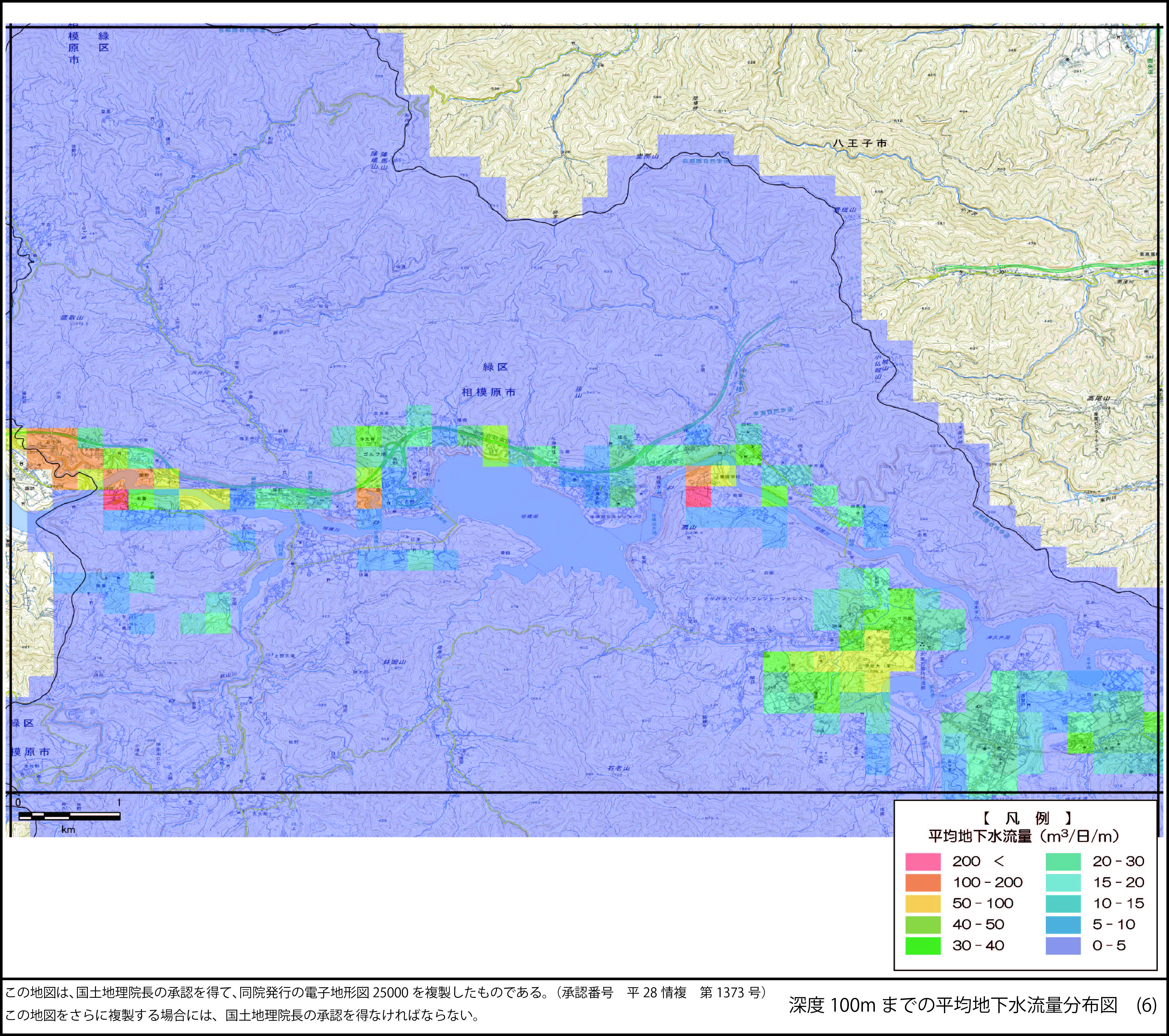Click the orange 100 - 200 legend swatch
Image resolution: width=1169 pixels, height=1036 pixels.
922,883
